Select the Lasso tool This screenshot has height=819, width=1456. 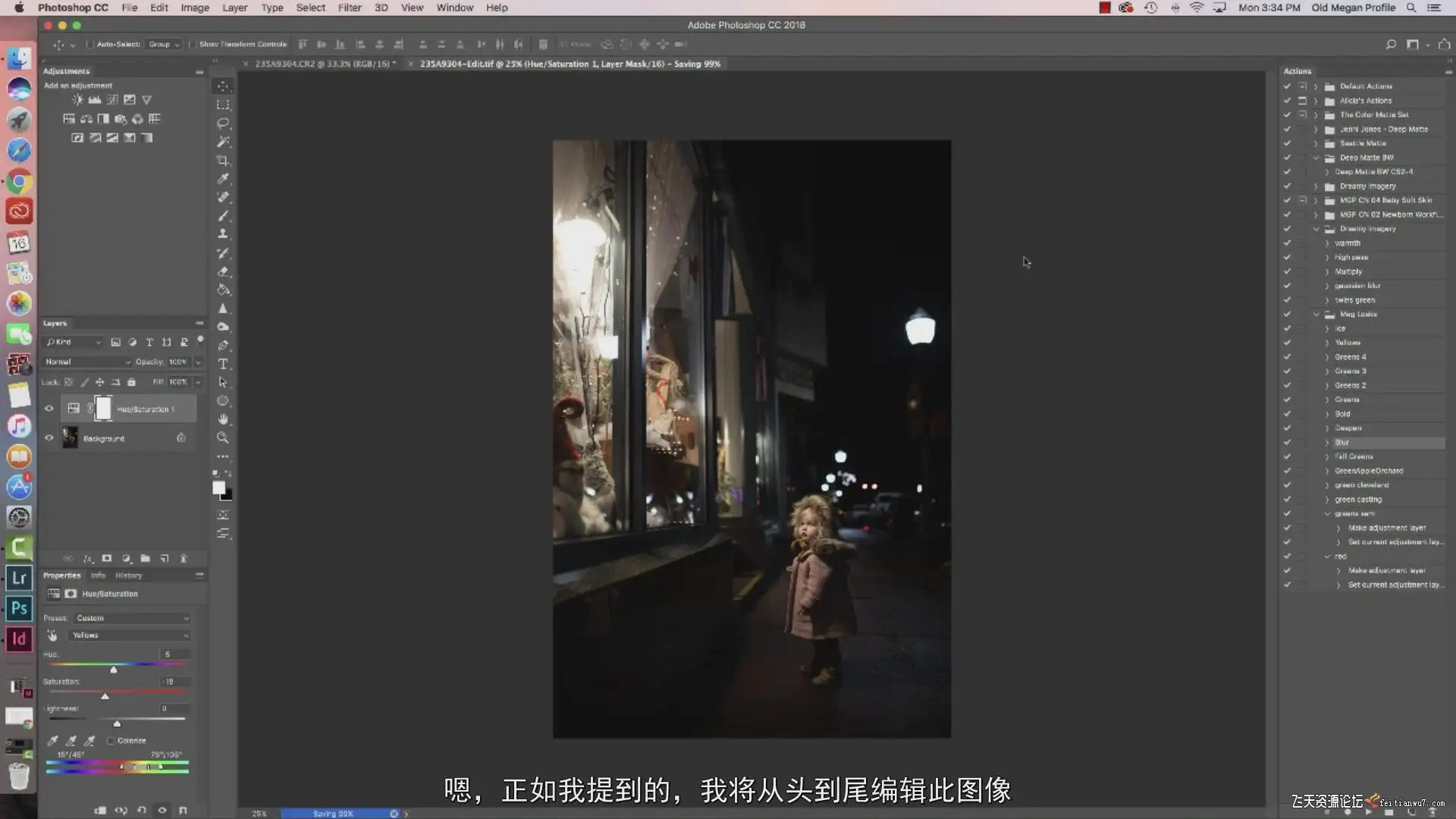(222, 123)
